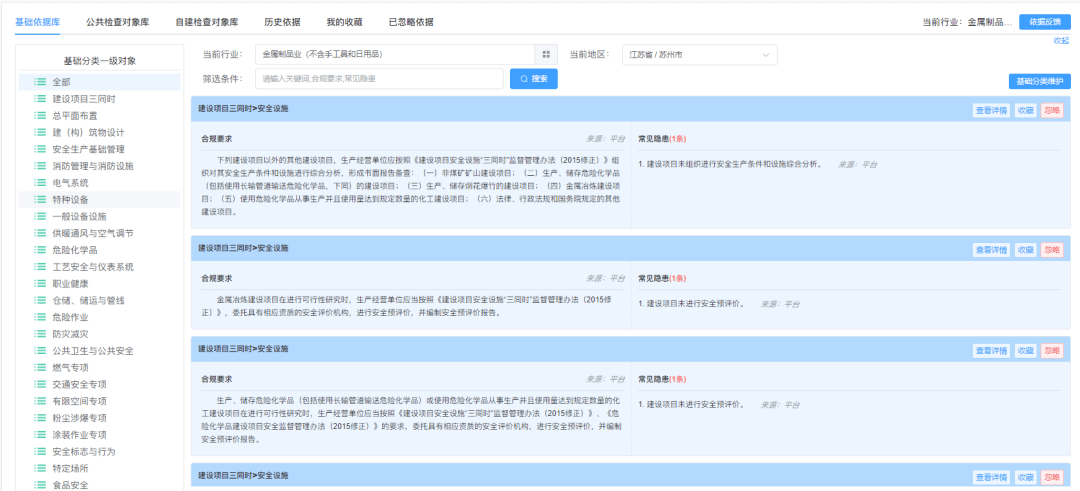
Task: Click list icon beside 建设项目三同时
Action: coord(40,99)
